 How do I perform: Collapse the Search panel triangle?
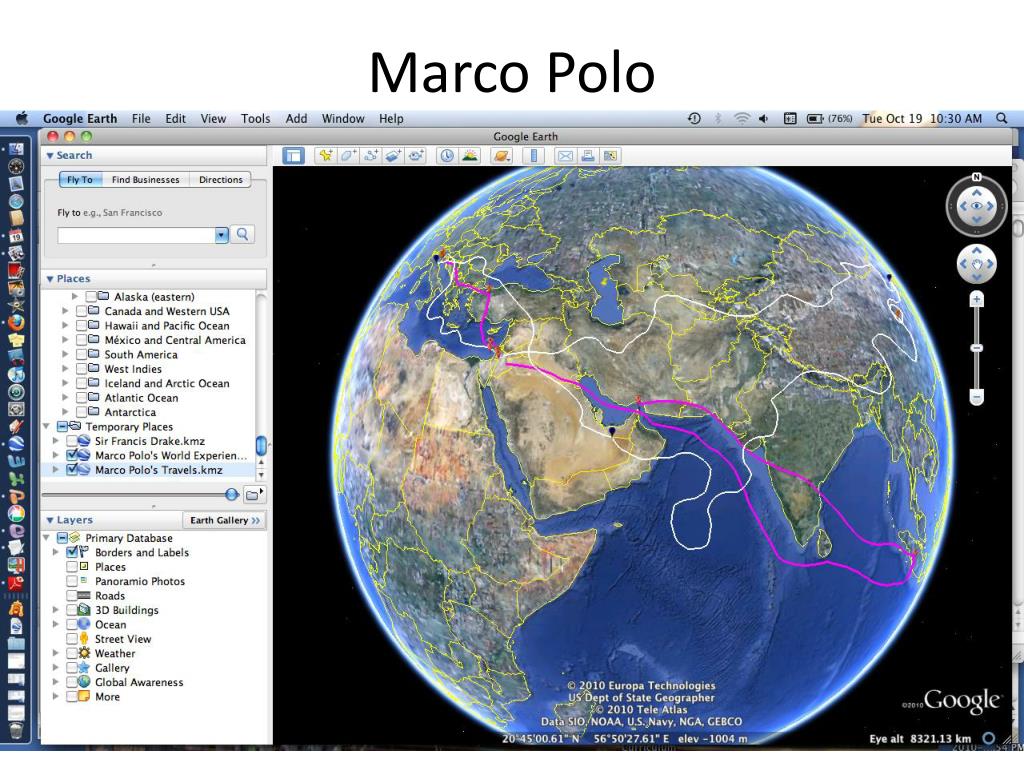pos(50,156)
